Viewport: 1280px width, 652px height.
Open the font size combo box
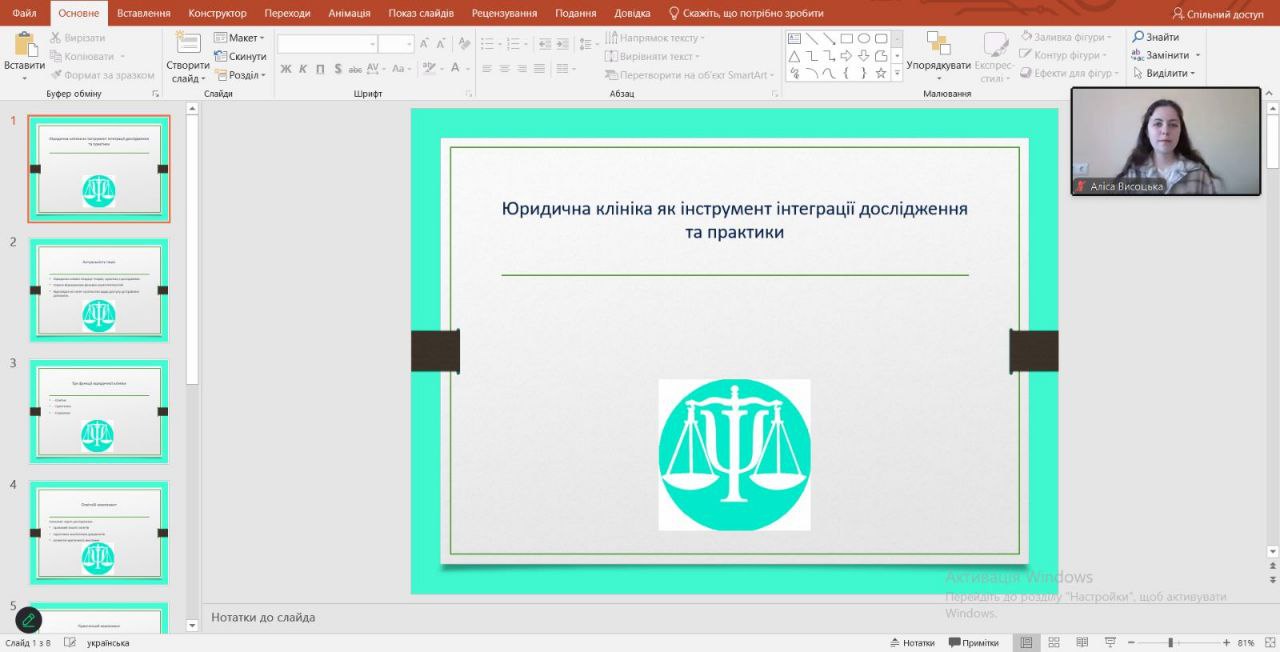[396, 44]
